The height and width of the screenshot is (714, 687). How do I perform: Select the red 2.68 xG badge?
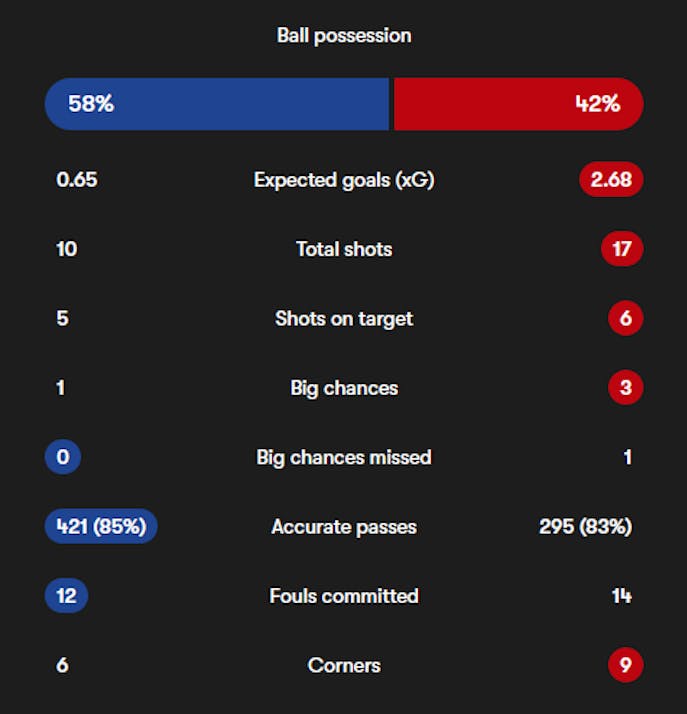coord(610,180)
